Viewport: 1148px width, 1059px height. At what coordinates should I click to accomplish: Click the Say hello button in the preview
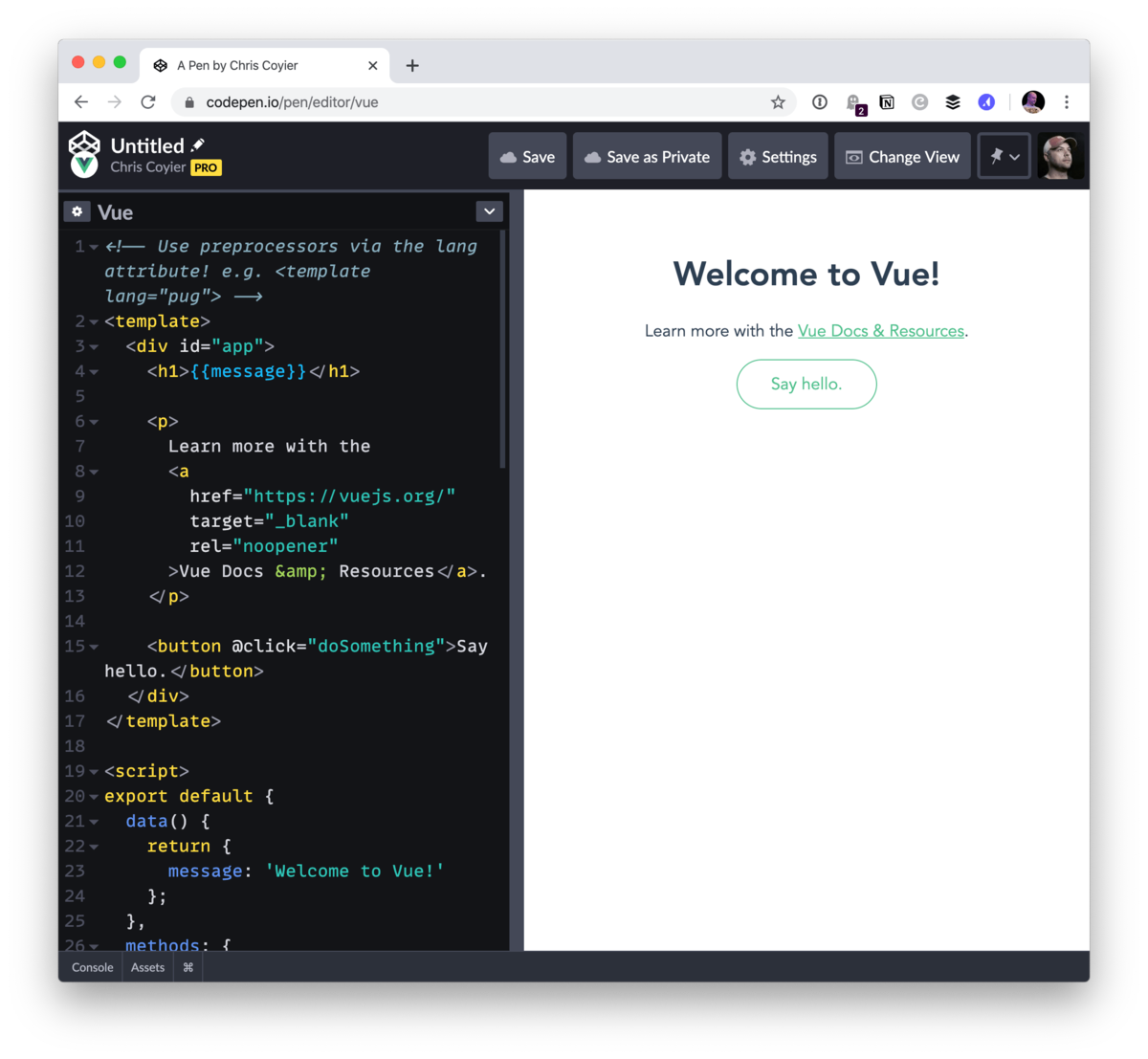point(806,384)
